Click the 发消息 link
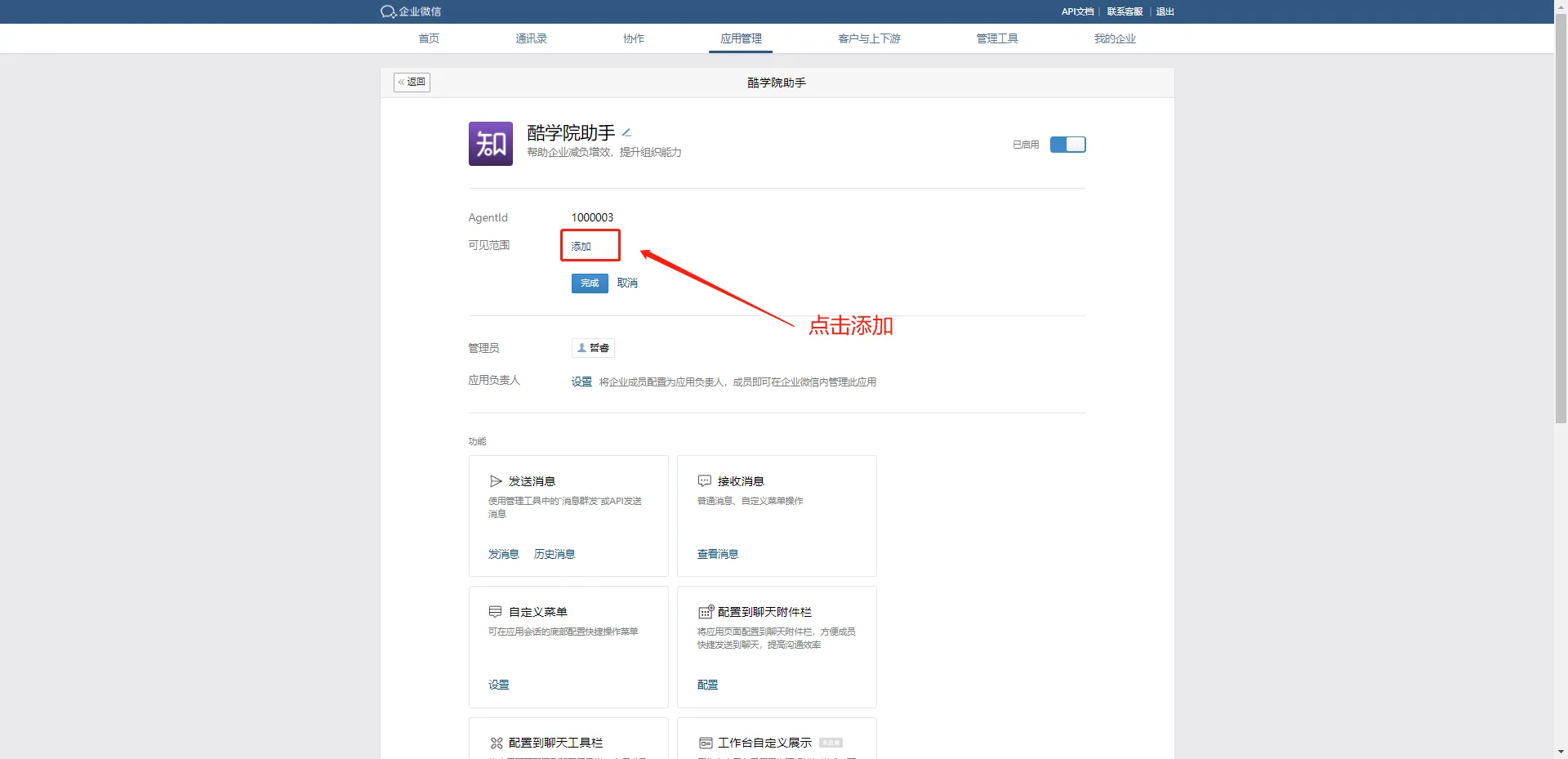The image size is (1568, 759). click(503, 554)
